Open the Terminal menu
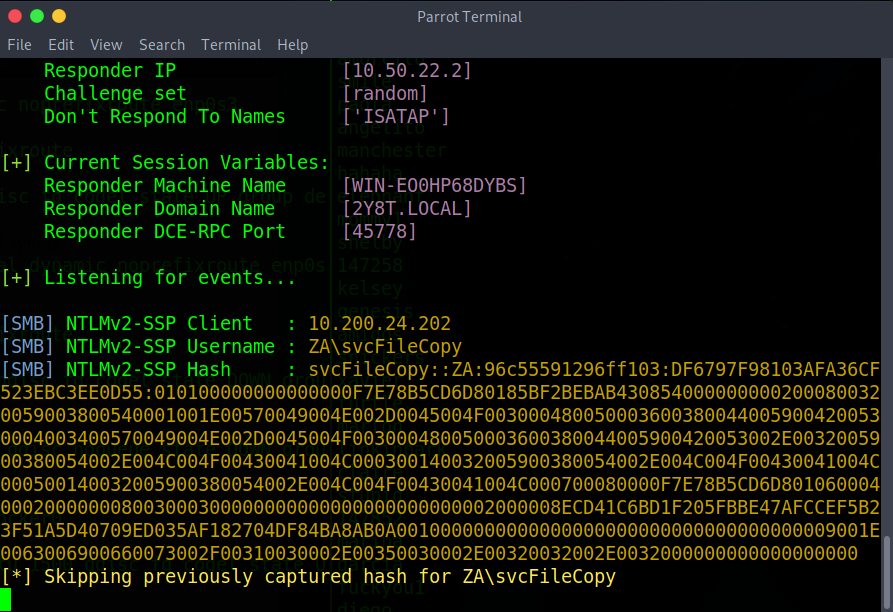This screenshot has height=612, width=893. point(231,45)
